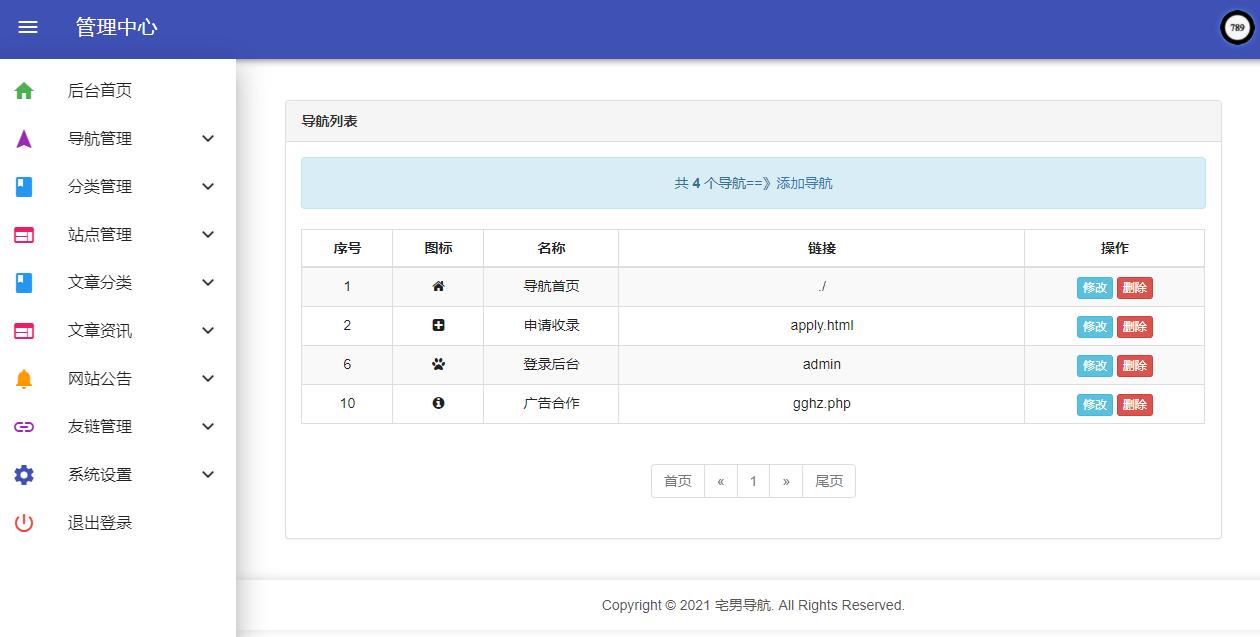The width and height of the screenshot is (1260, 637).
Task: Click the green home icon in sidebar
Action: tap(24, 91)
